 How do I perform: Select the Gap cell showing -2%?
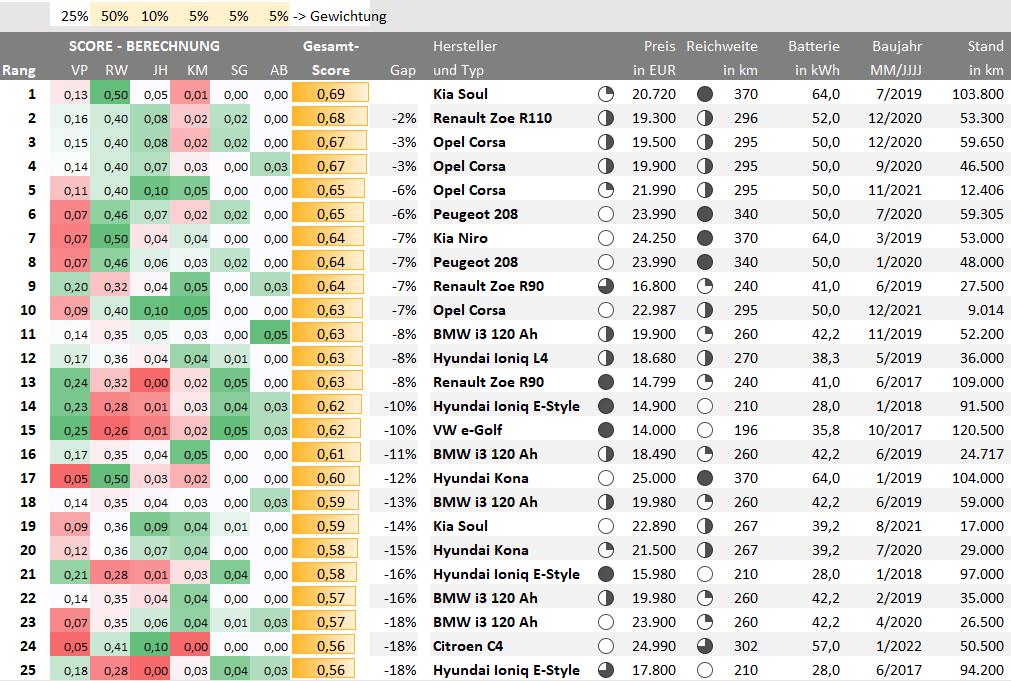pos(404,118)
